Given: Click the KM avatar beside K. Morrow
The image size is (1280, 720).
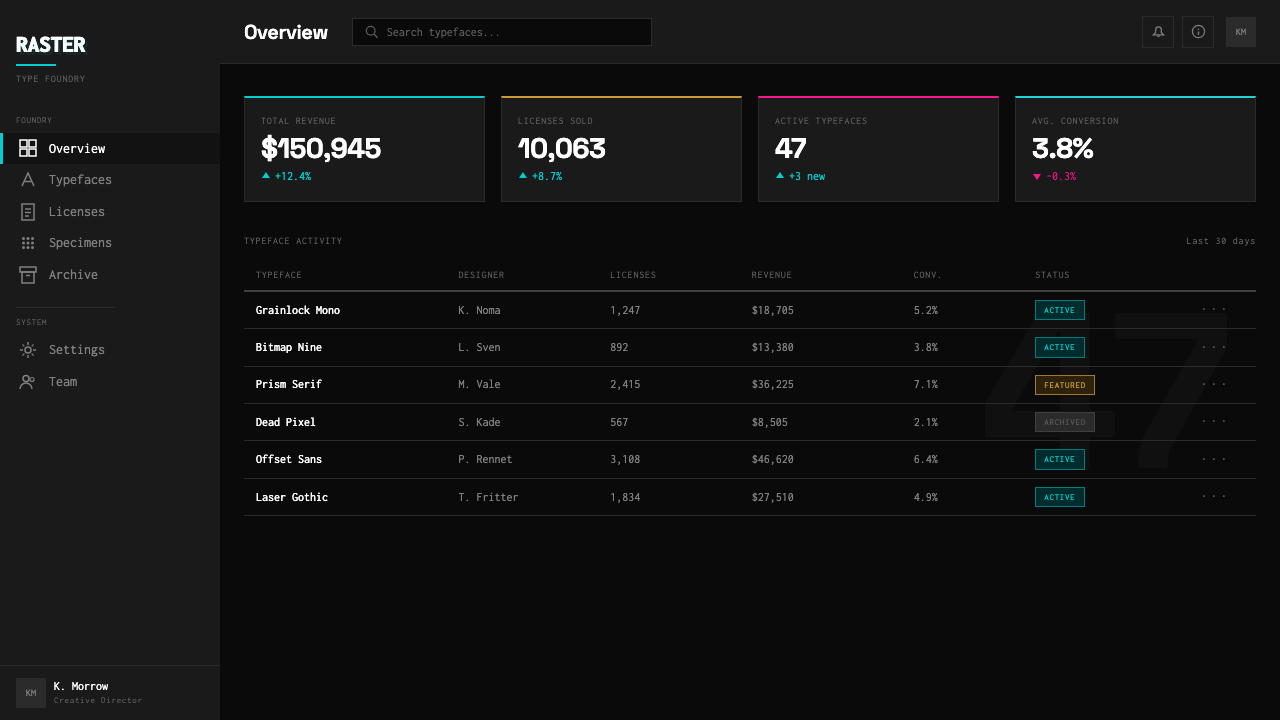Looking at the screenshot, I should coord(31,693).
